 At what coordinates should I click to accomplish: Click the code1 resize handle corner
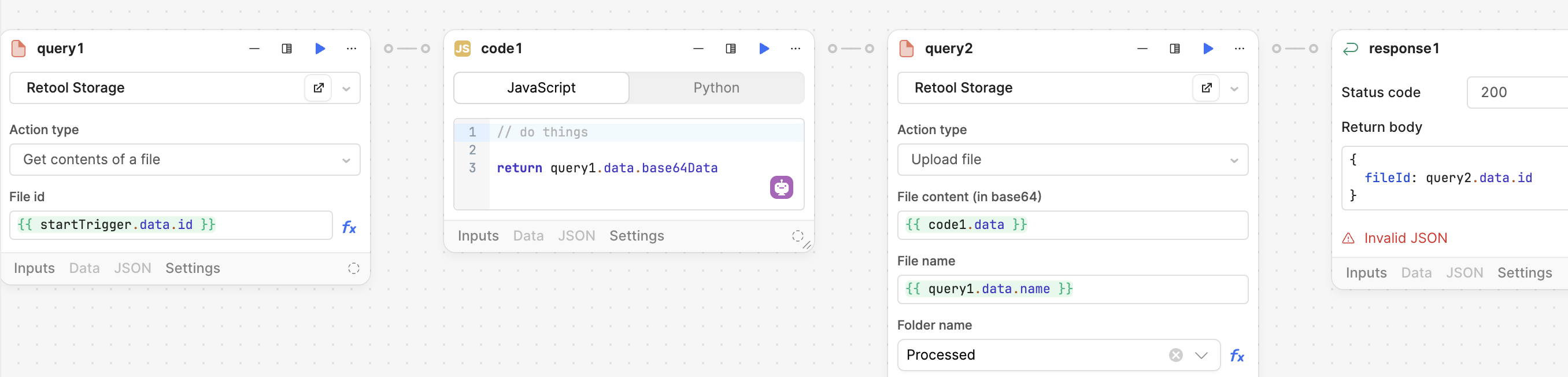pyautogui.click(x=807, y=245)
